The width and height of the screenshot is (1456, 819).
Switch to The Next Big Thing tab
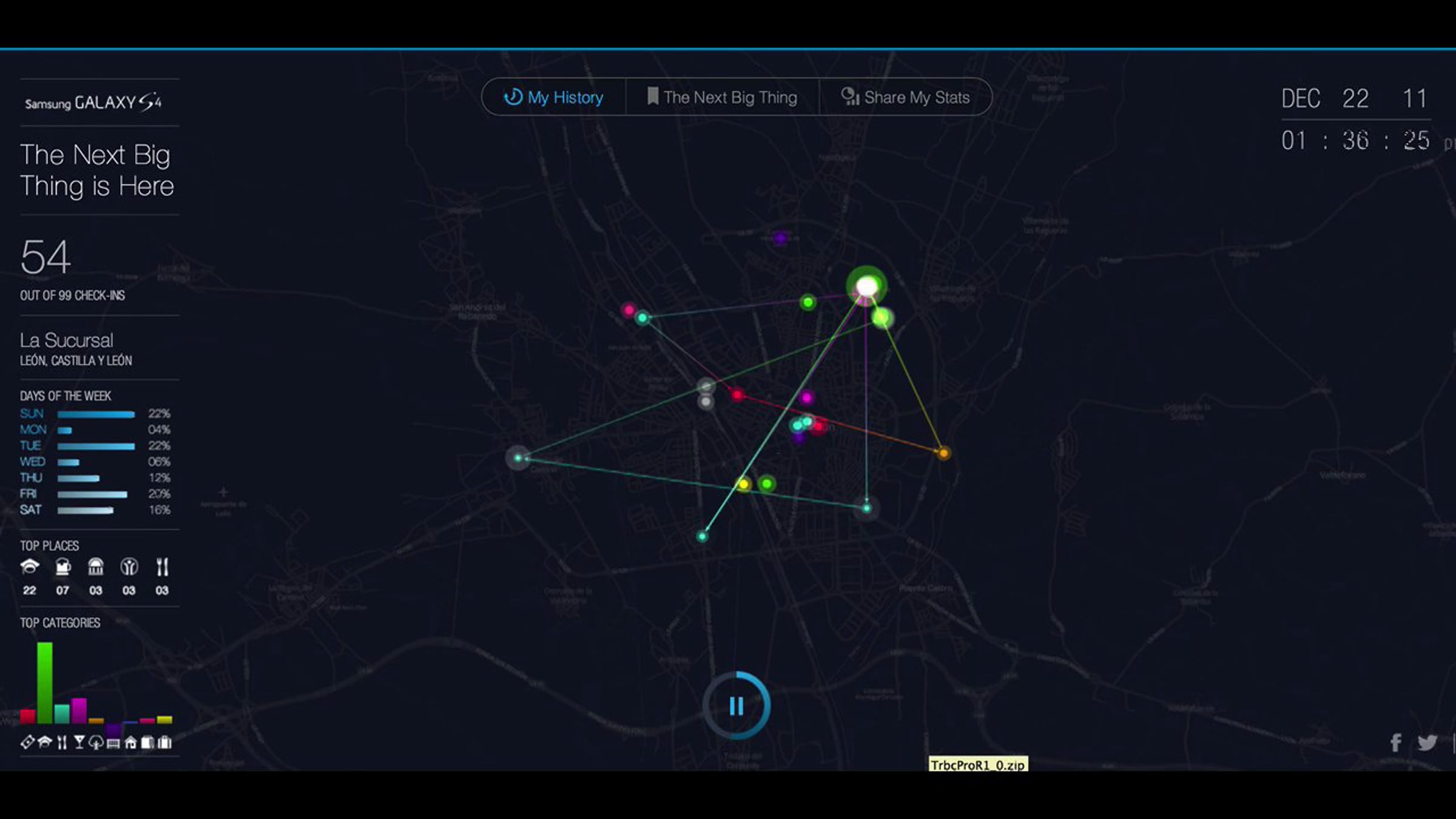[722, 97]
